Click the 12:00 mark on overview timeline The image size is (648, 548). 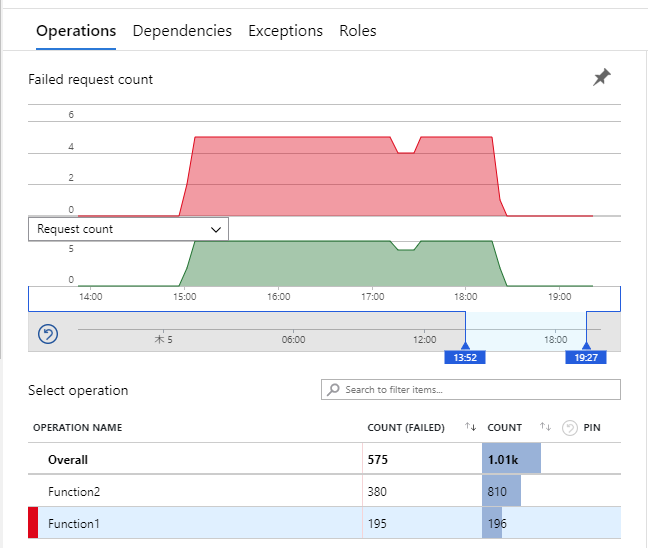coord(424,339)
